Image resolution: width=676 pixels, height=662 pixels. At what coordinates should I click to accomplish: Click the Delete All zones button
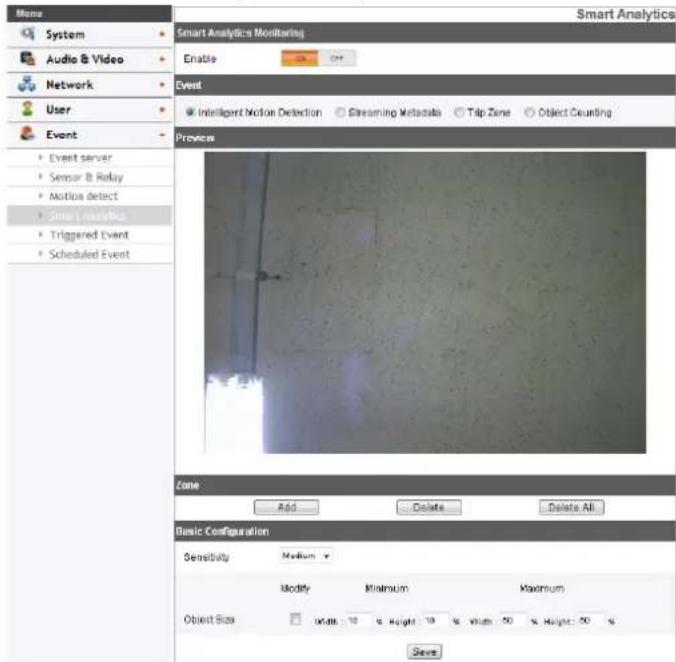coord(571,507)
